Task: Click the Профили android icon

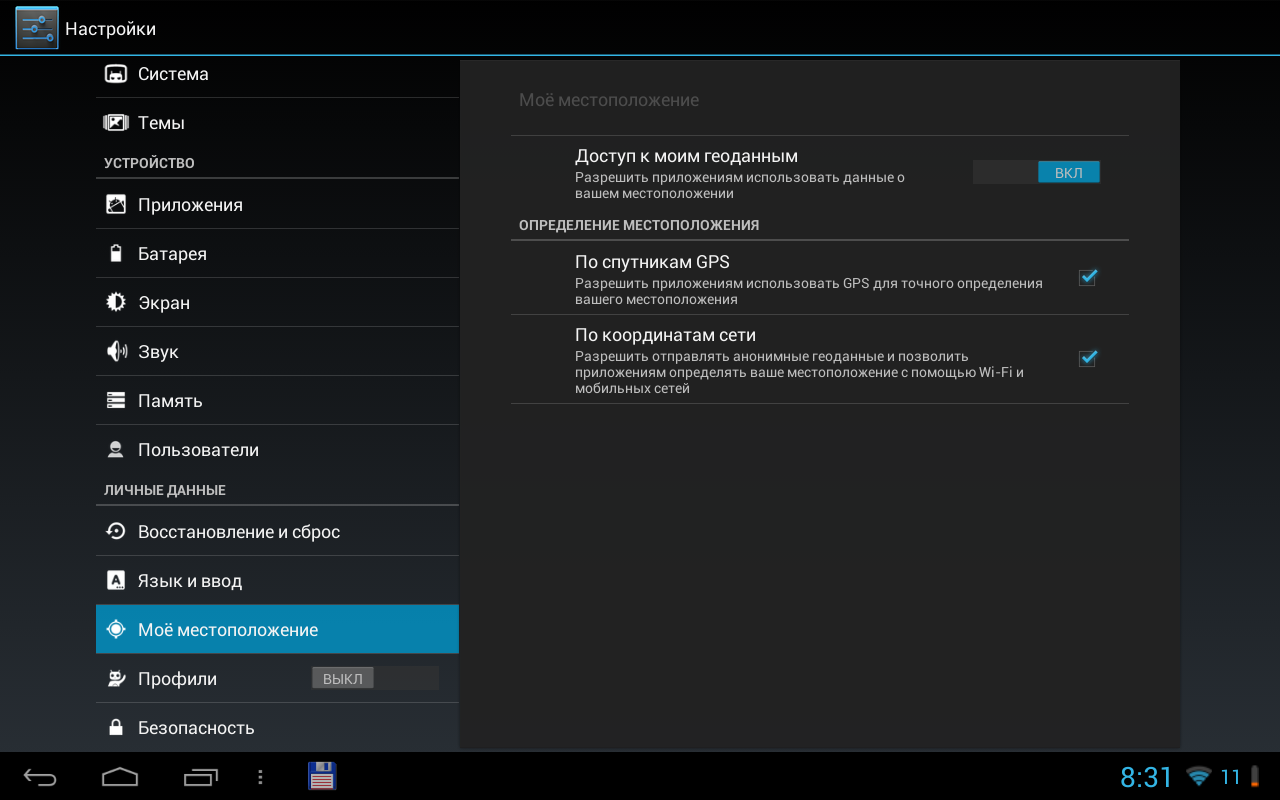Action: coord(116,679)
